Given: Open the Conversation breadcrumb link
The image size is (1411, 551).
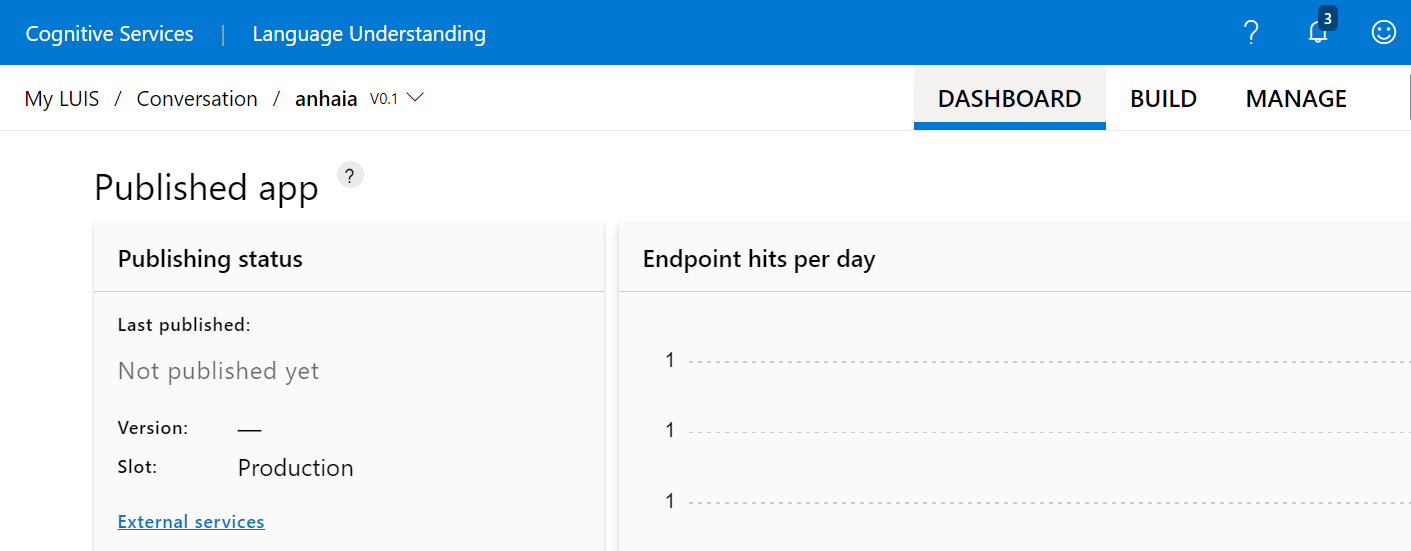Looking at the screenshot, I should pos(197,99).
